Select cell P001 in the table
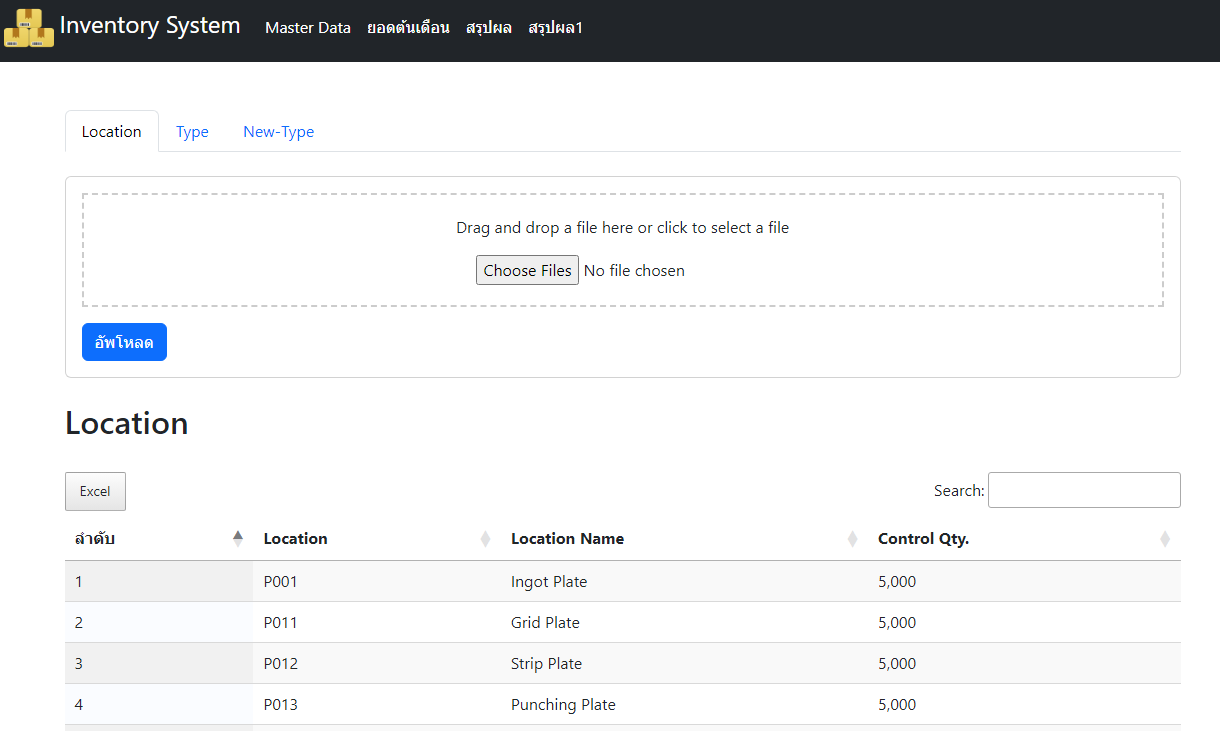The height and width of the screenshot is (731, 1220). tap(281, 582)
